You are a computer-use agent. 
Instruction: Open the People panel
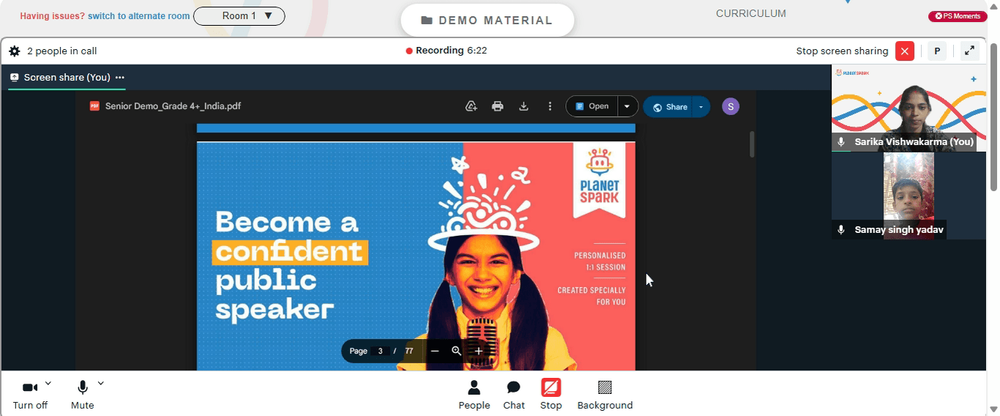coord(474,395)
